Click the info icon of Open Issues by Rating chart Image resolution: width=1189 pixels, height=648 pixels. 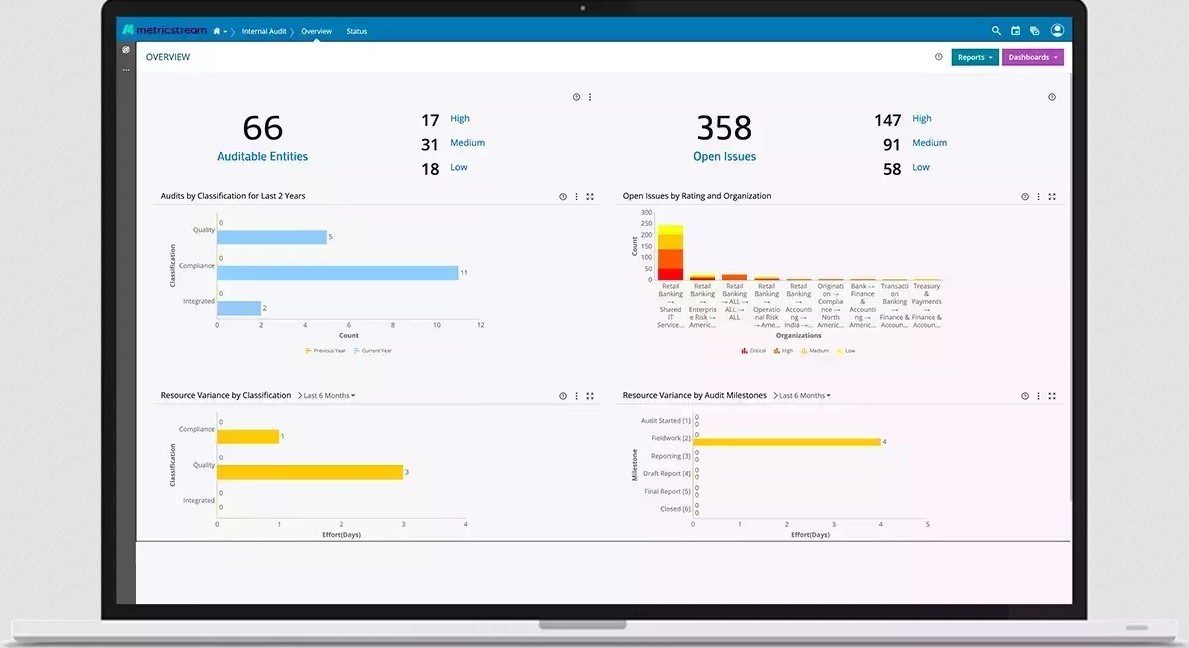click(1024, 196)
